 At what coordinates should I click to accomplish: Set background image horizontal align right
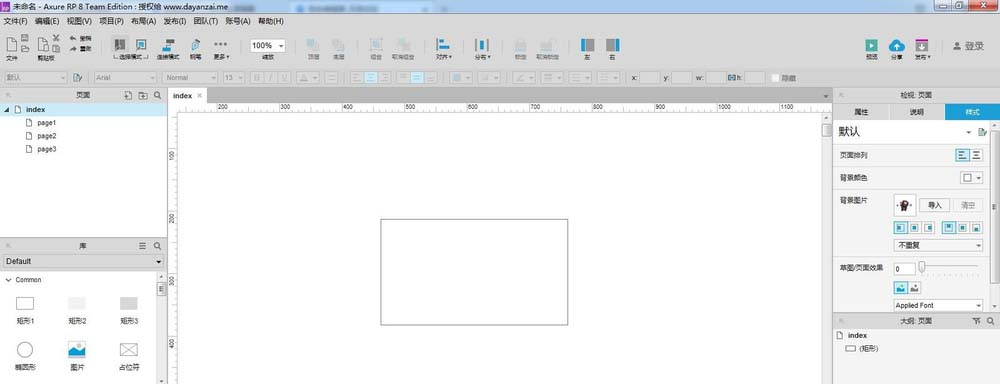(929, 227)
